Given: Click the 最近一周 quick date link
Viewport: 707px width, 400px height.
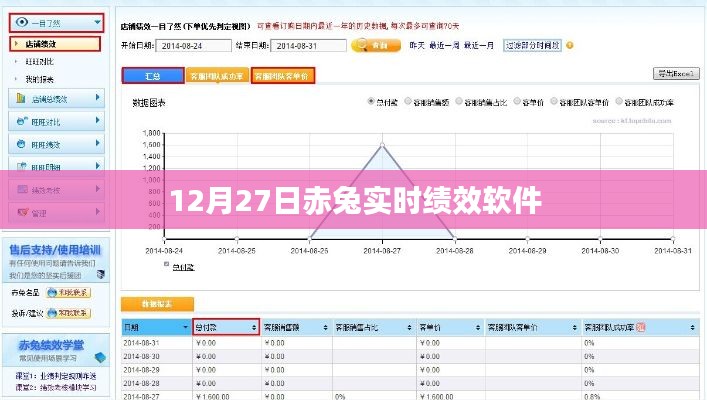Looking at the screenshot, I should pyautogui.click(x=444, y=45).
